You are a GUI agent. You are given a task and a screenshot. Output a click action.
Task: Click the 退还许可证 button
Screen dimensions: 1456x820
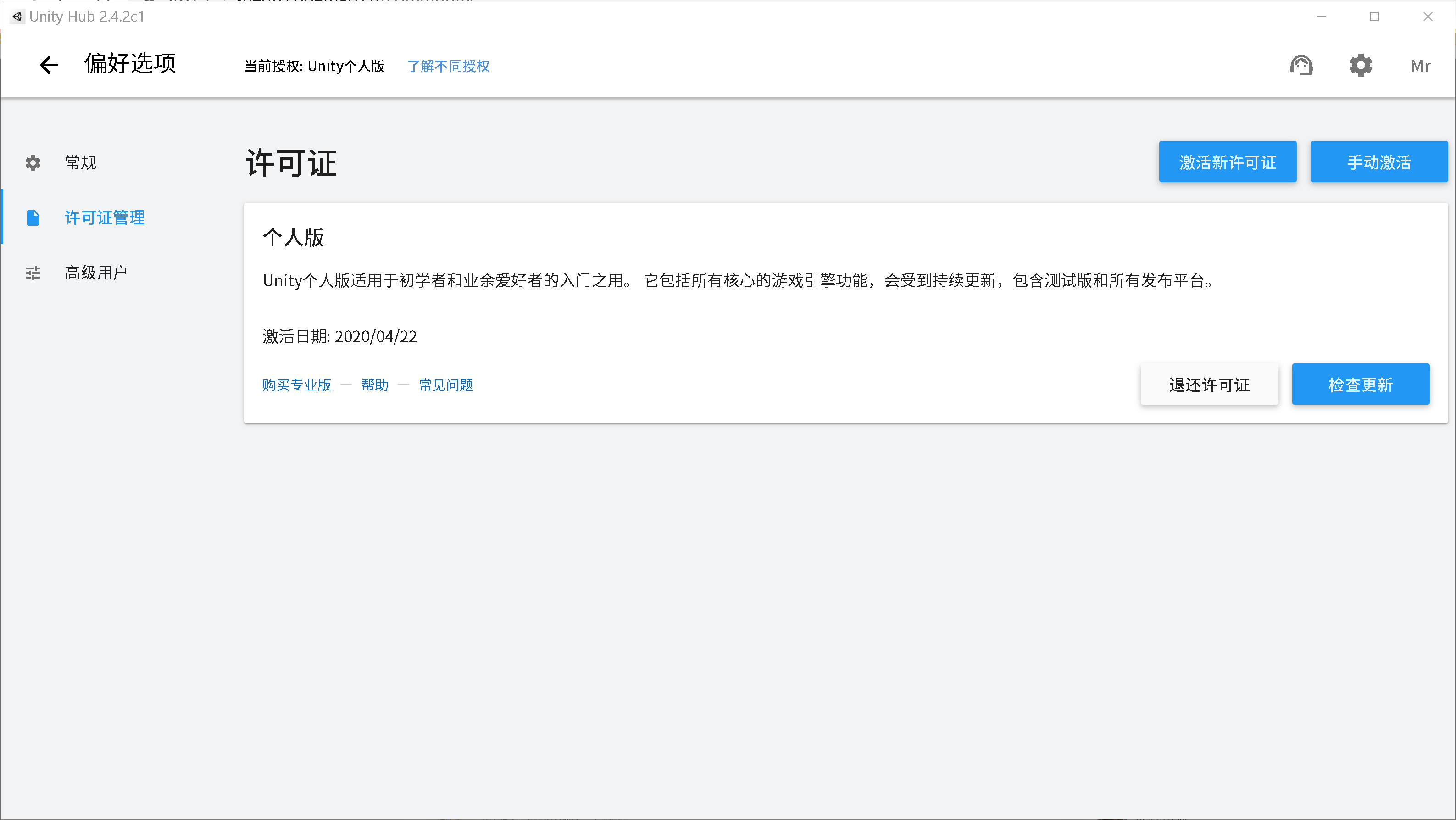pos(1209,385)
